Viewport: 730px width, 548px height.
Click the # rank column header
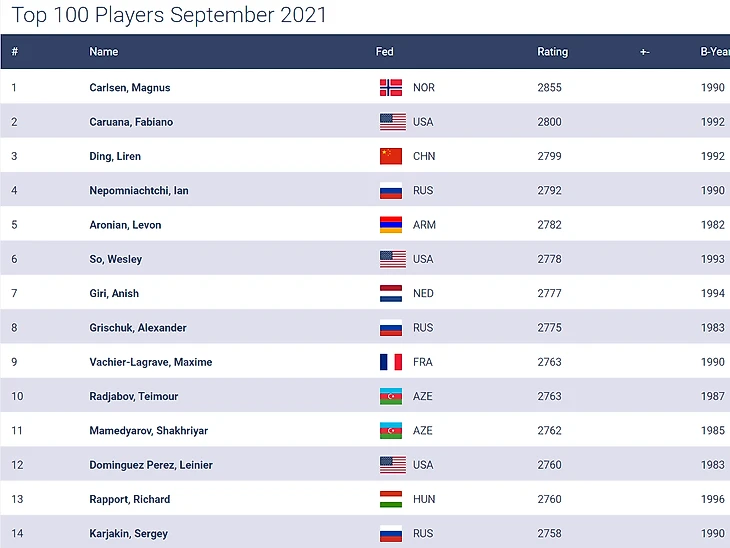click(15, 52)
